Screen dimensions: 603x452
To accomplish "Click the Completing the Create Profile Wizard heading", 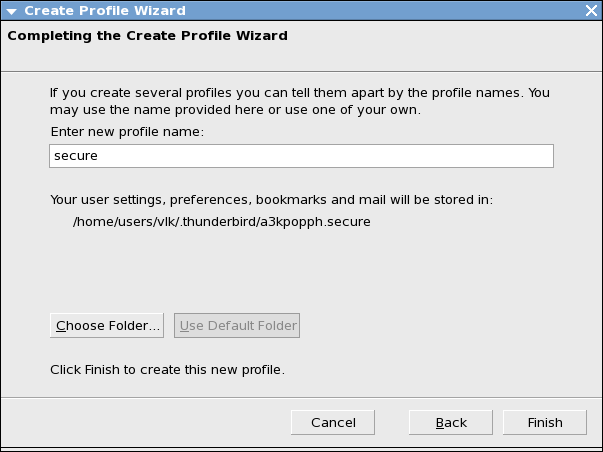I will click(x=147, y=36).
